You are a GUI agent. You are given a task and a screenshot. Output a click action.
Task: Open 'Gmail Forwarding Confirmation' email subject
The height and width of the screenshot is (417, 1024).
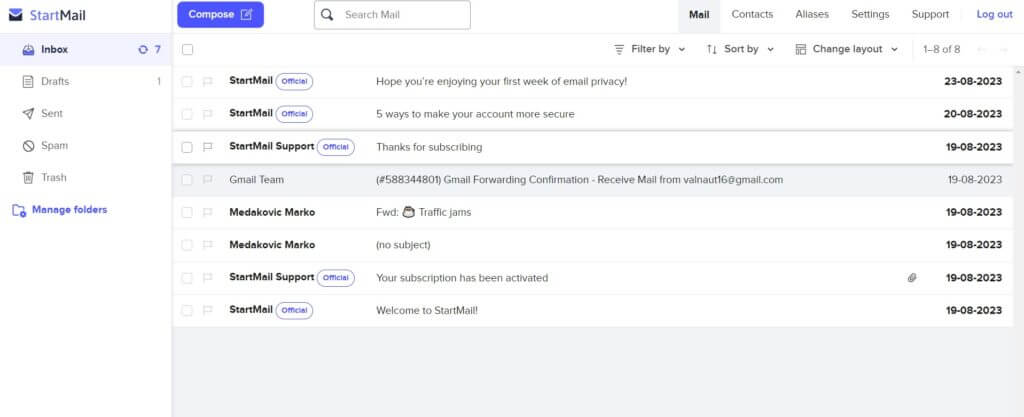[579, 179]
